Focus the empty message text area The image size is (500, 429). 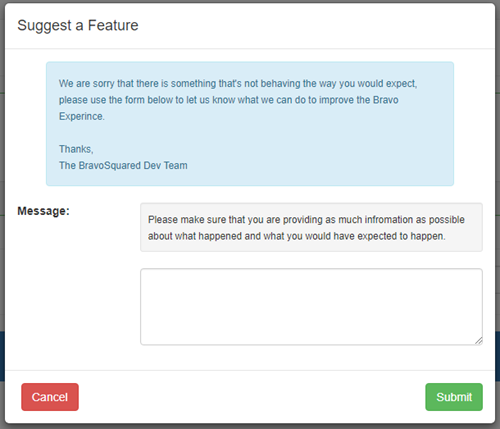point(311,307)
